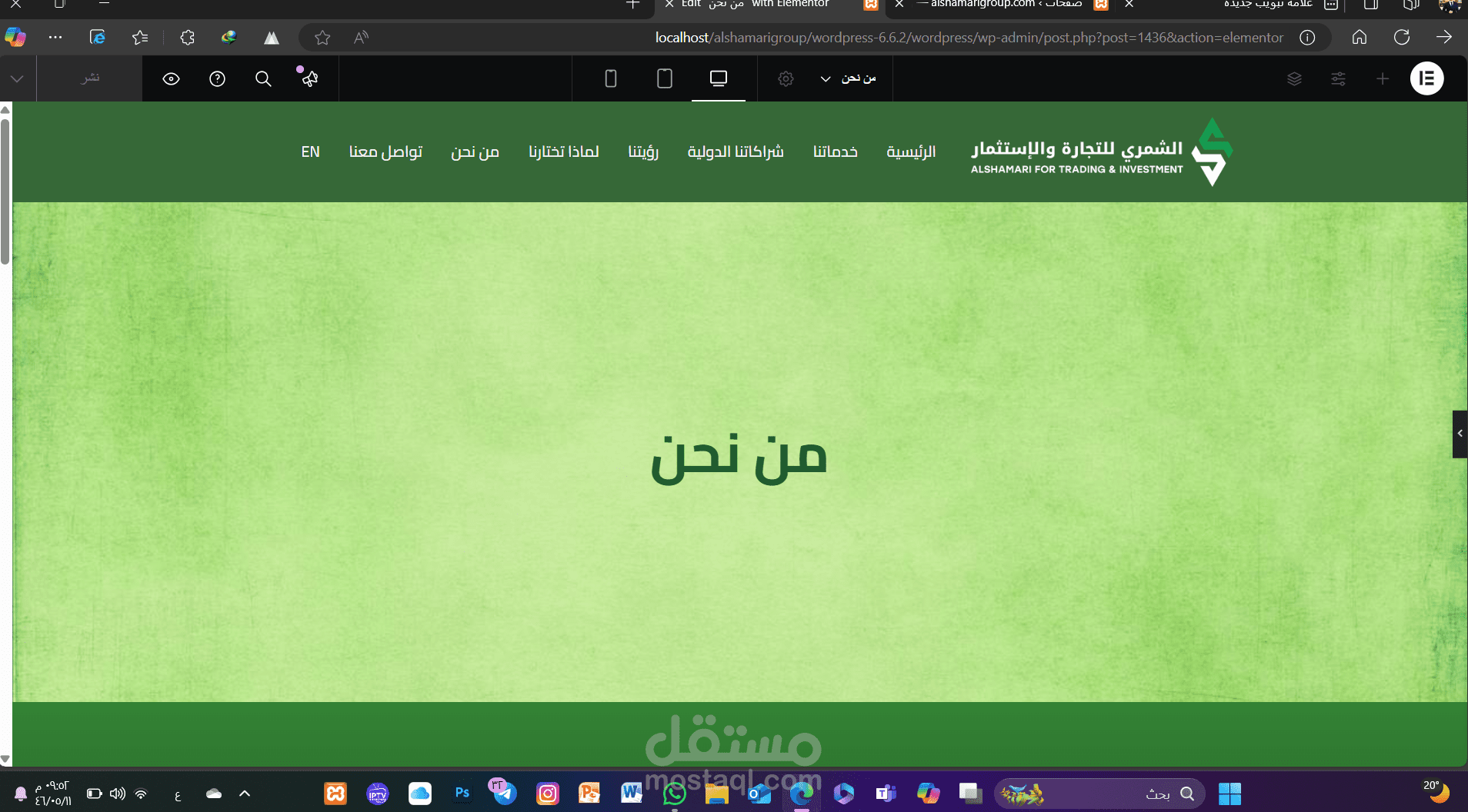Switch to tablet responsive preview mode
Image resolution: width=1468 pixels, height=812 pixels.
point(664,78)
